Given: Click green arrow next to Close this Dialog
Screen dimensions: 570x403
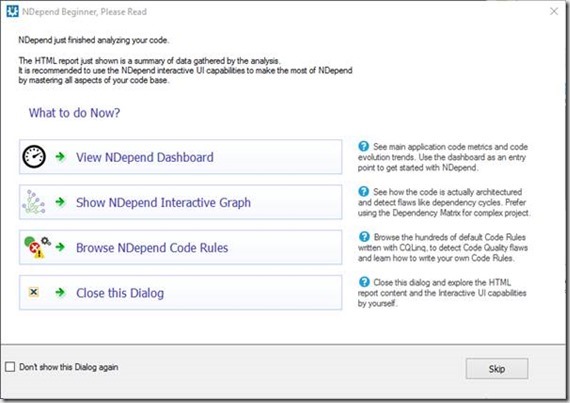Looking at the screenshot, I should pyautogui.click(x=60, y=292).
